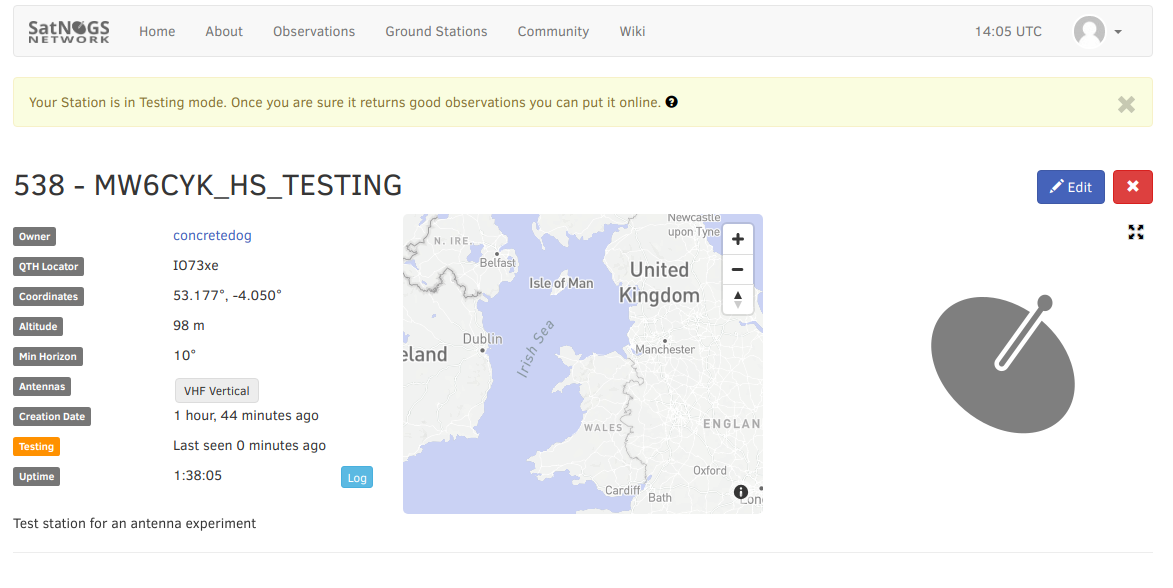Open the user avatar dropdown menu
The width and height of the screenshot is (1173, 588).
[x=1097, y=32]
